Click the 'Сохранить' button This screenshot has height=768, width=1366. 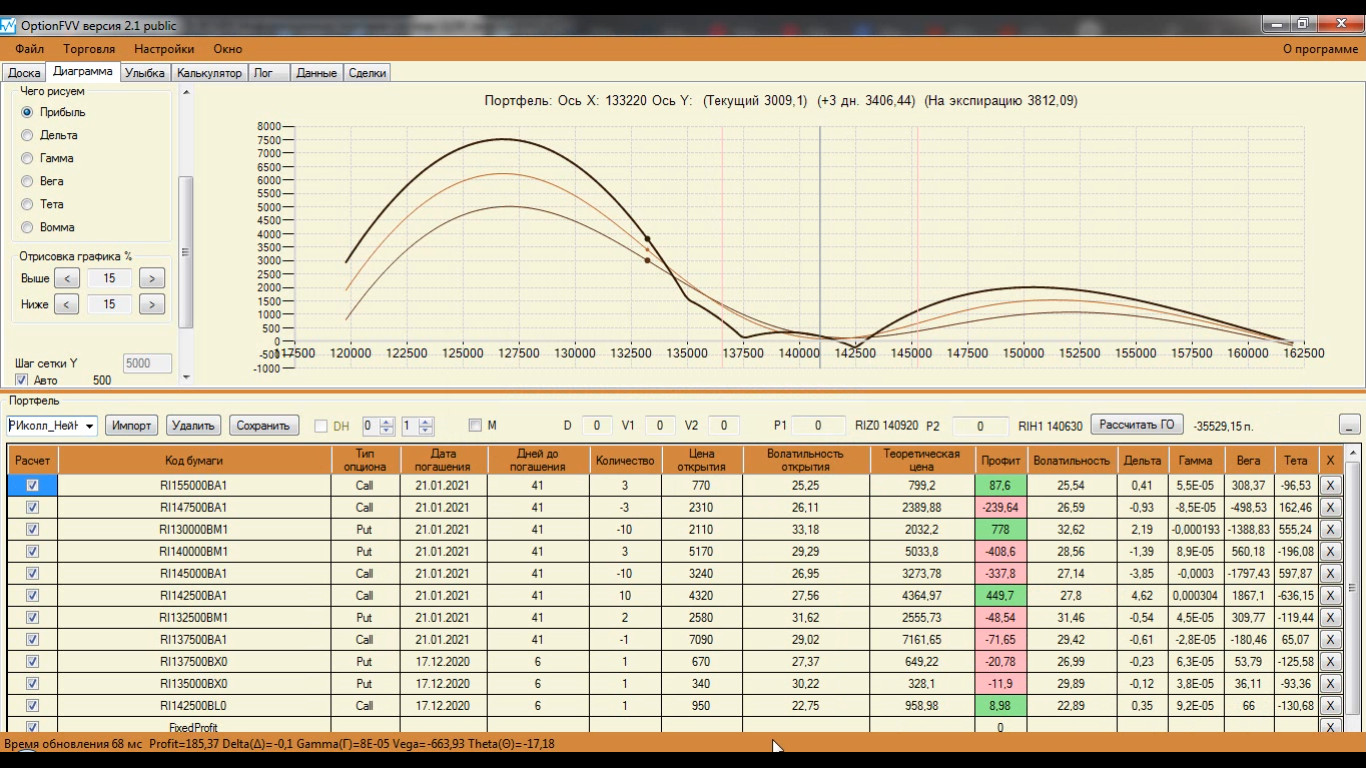[x=264, y=425]
